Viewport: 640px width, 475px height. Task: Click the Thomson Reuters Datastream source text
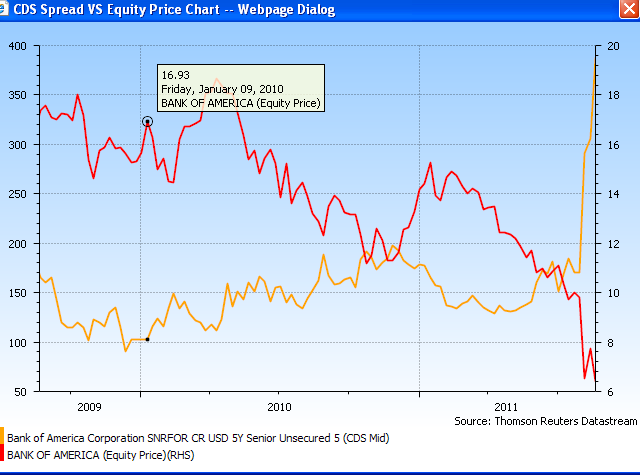(544, 421)
